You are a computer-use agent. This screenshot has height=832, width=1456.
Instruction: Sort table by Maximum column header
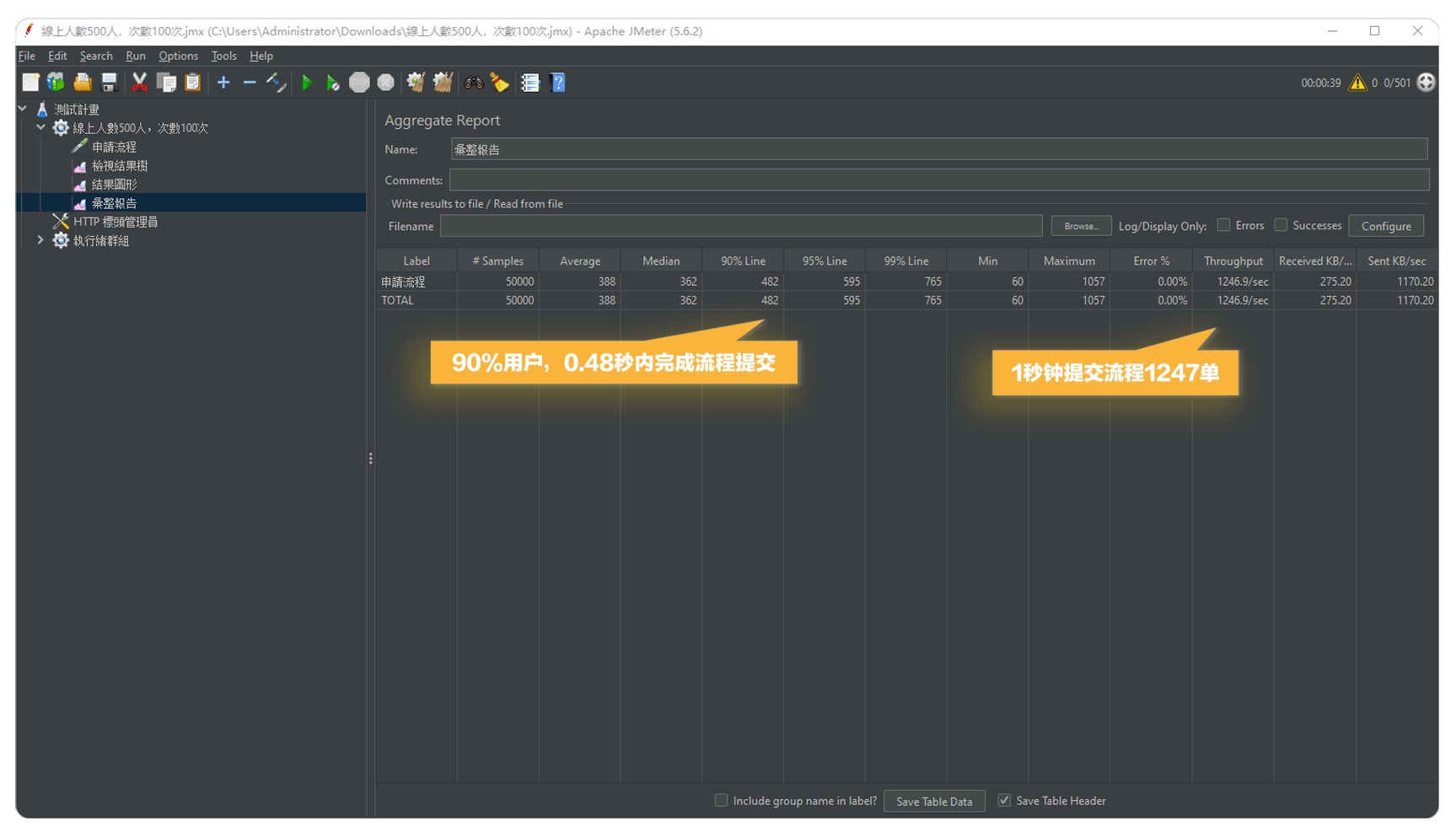pos(1069,261)
